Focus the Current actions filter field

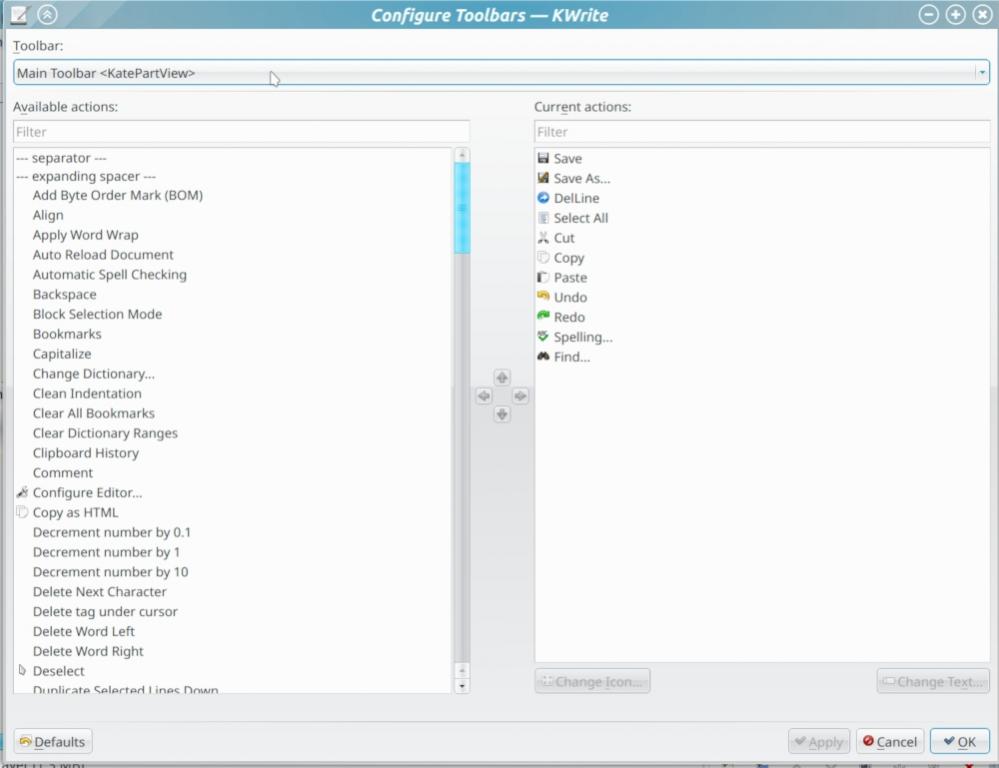(762, 132)
